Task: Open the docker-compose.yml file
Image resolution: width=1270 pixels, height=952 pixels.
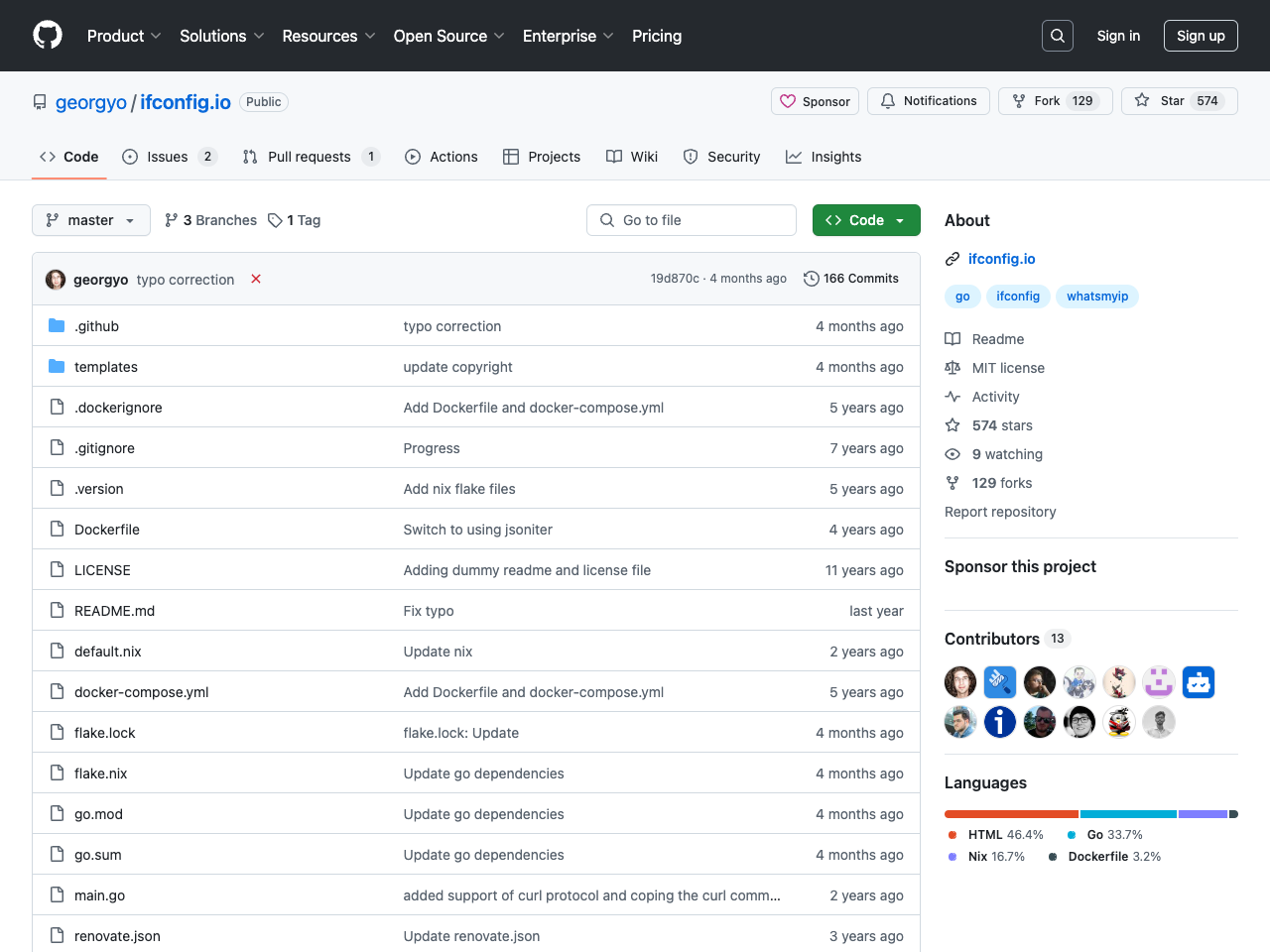Action: [141, 692]
